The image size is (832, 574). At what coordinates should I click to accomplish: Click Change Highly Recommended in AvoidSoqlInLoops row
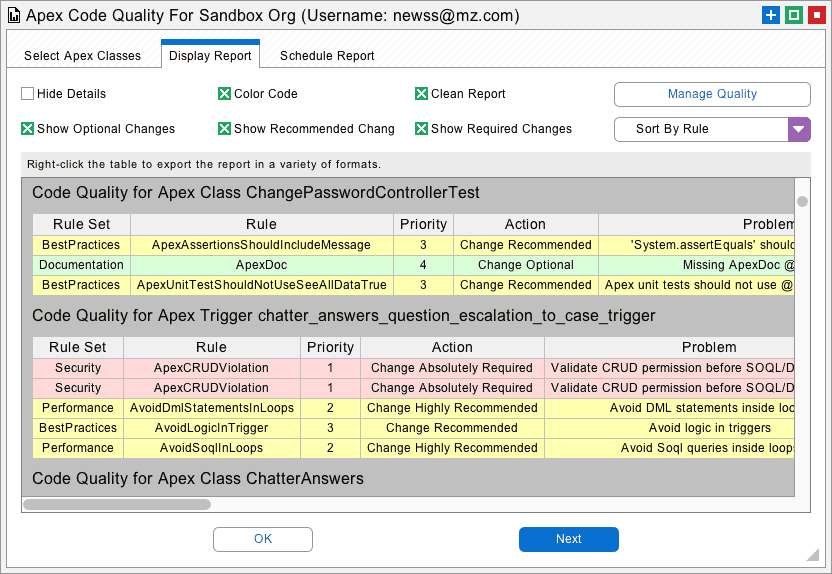452,448
